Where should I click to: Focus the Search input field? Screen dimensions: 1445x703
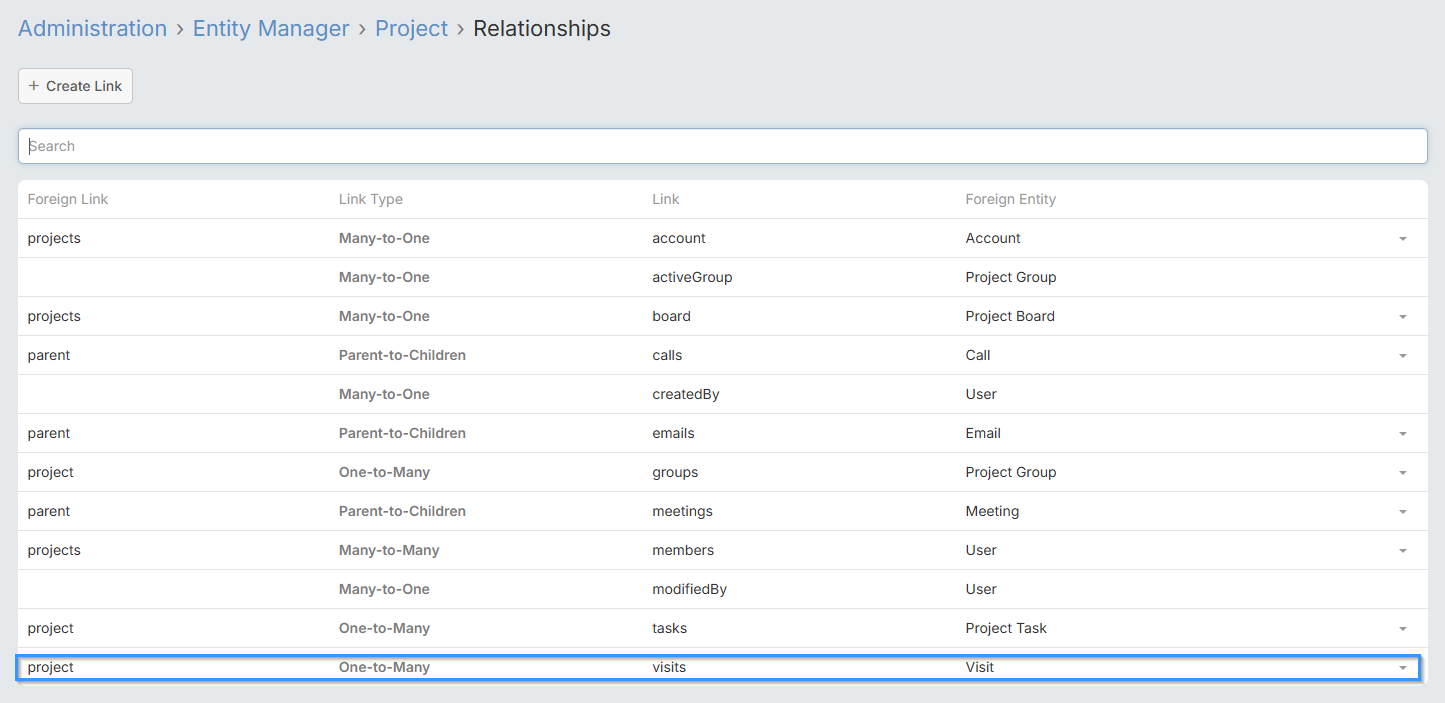tap(722, 146)
